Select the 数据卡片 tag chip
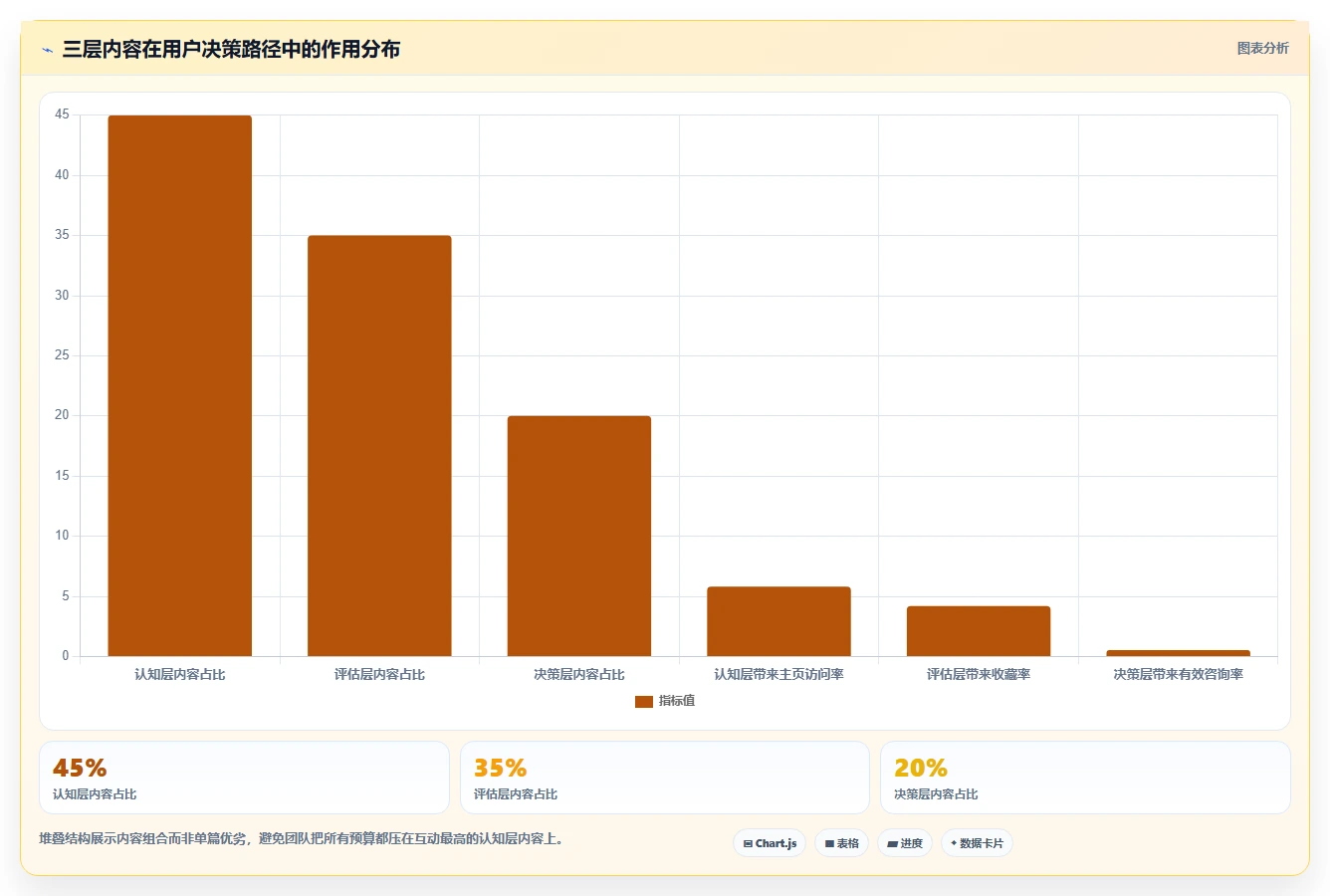The height and width of the screenshot is (896, 1330). (x=977, y=843)
